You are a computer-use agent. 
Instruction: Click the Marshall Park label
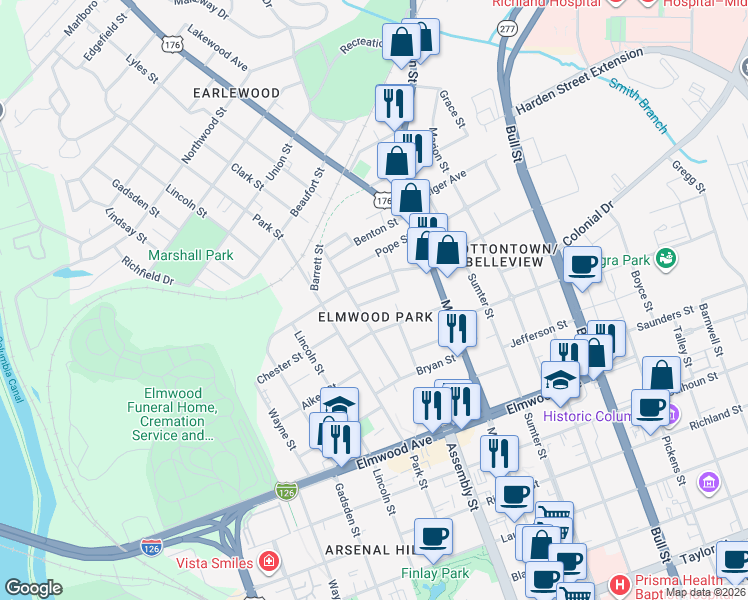pyautogui.click(x=191, y=255)
